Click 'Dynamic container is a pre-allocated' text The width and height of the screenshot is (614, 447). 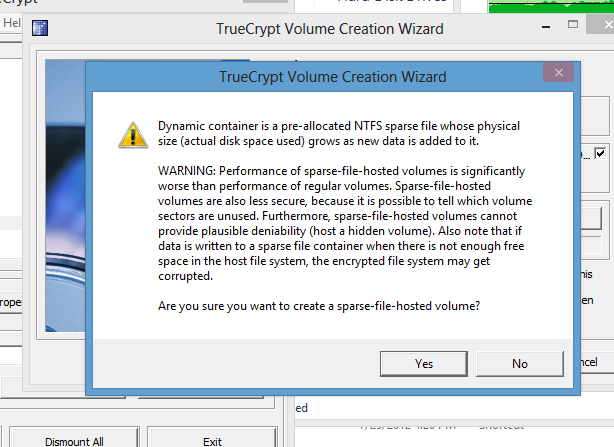339,133
